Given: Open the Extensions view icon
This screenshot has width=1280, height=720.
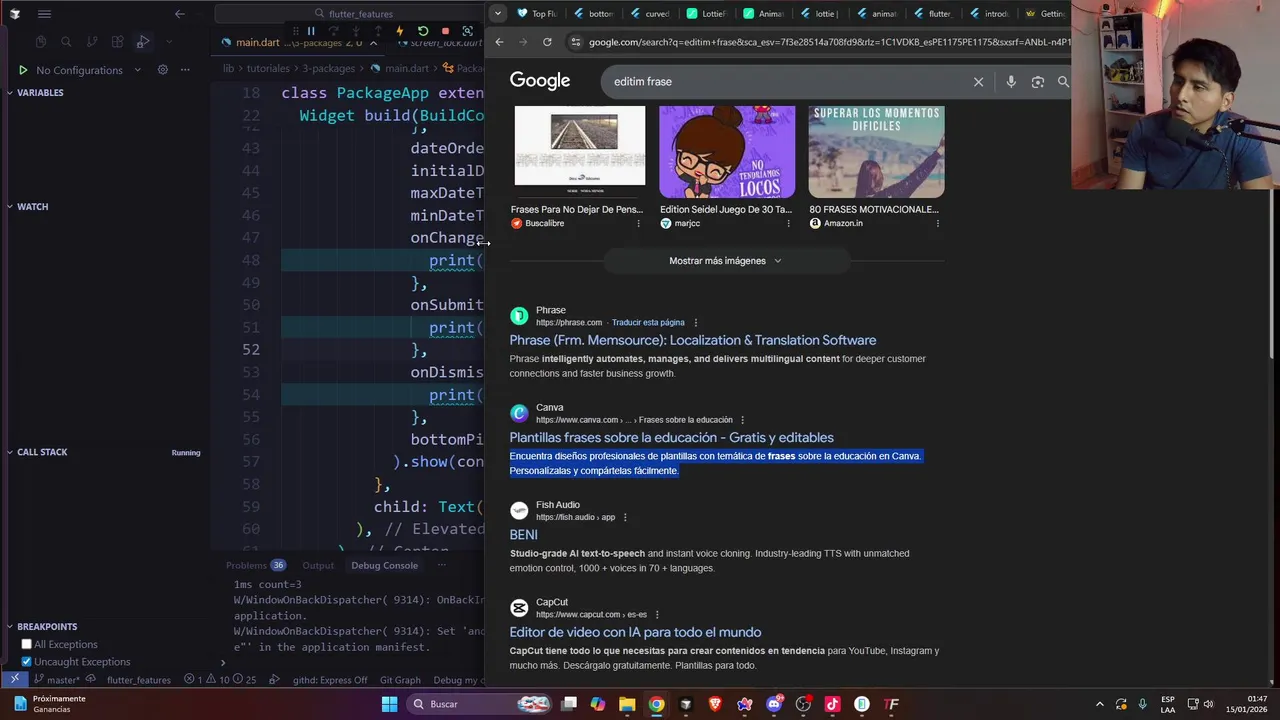Looking at the screenshot, I should click(x=118, y=42).
